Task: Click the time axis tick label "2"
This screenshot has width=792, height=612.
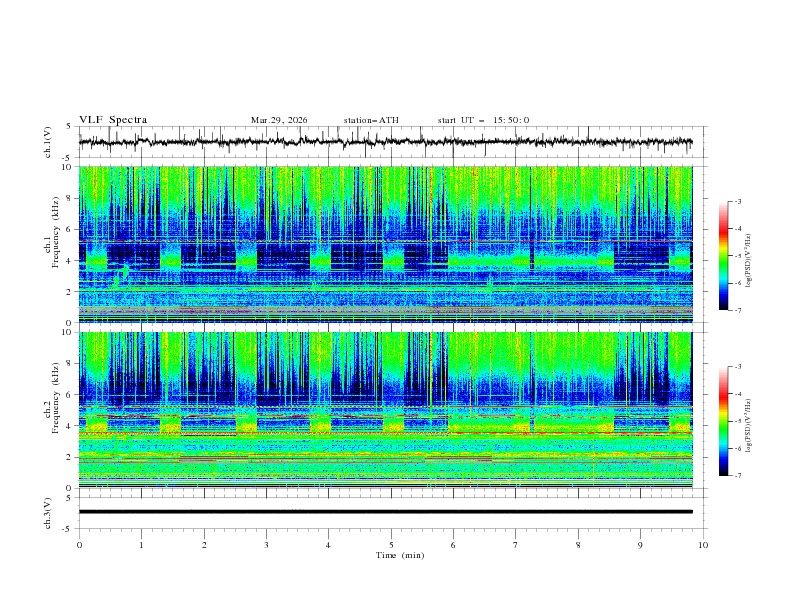Action: (204, 545)
